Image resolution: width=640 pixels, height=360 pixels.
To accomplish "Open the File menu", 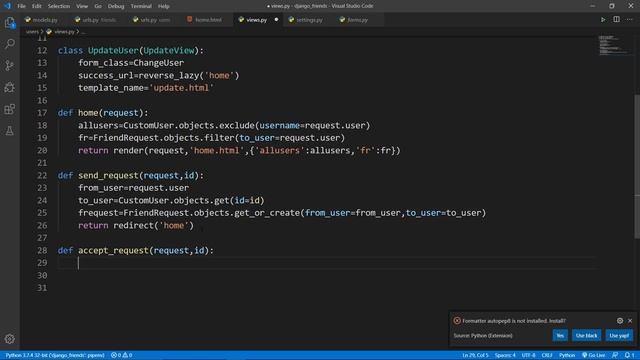I will [x=21, y=6].
